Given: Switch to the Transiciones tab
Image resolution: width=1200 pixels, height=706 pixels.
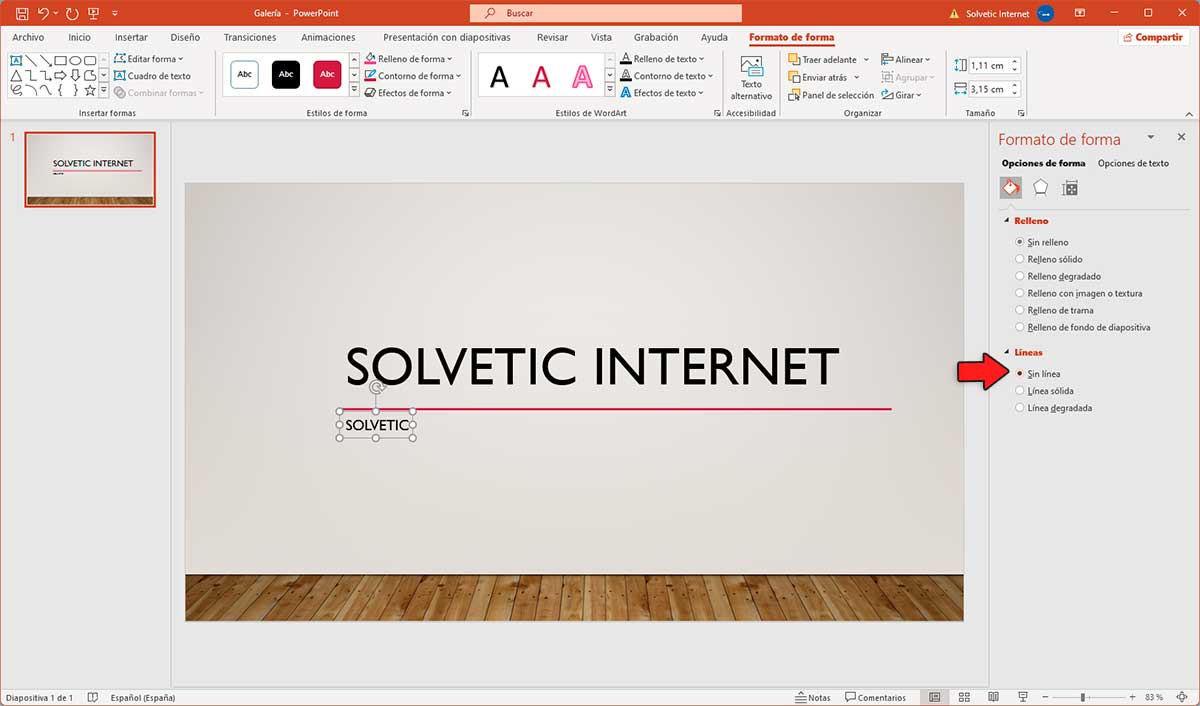Looking at the screenshot, I should [x=250, y=37].
